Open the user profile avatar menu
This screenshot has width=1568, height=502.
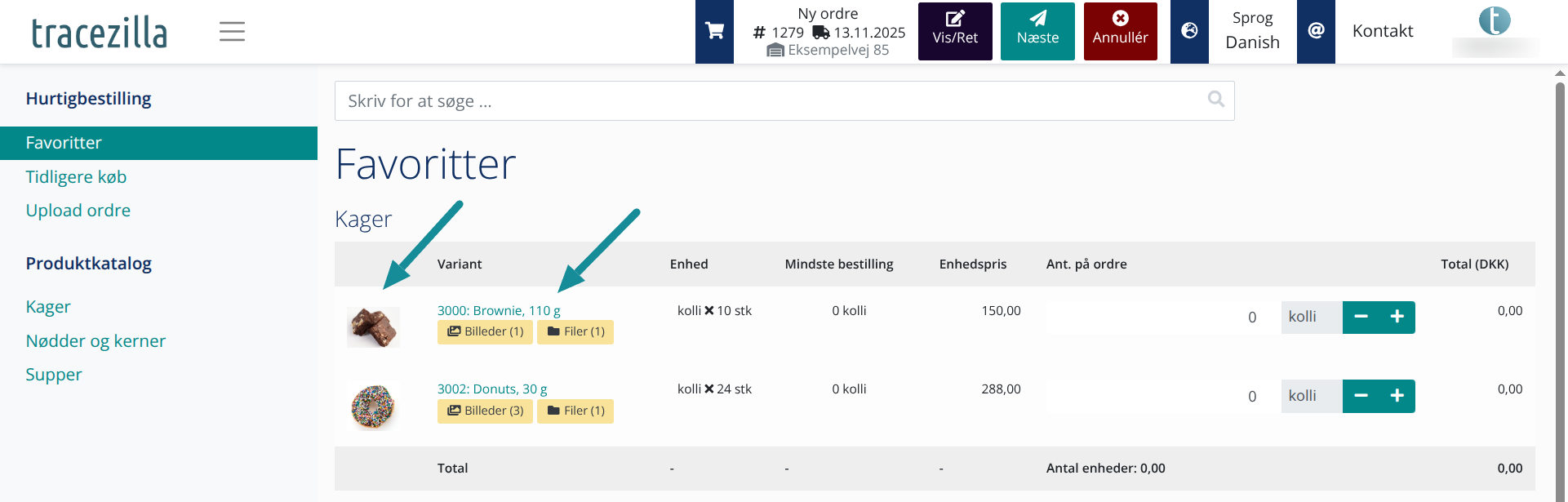1494,21
